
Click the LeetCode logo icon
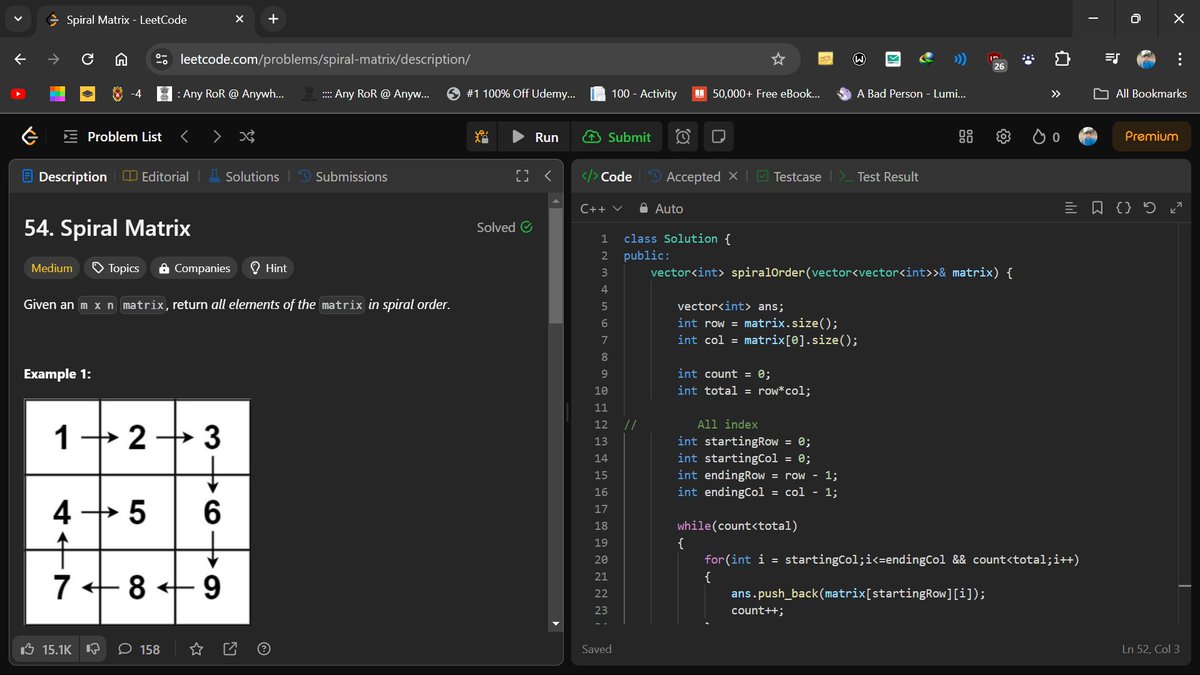point(30,136)
